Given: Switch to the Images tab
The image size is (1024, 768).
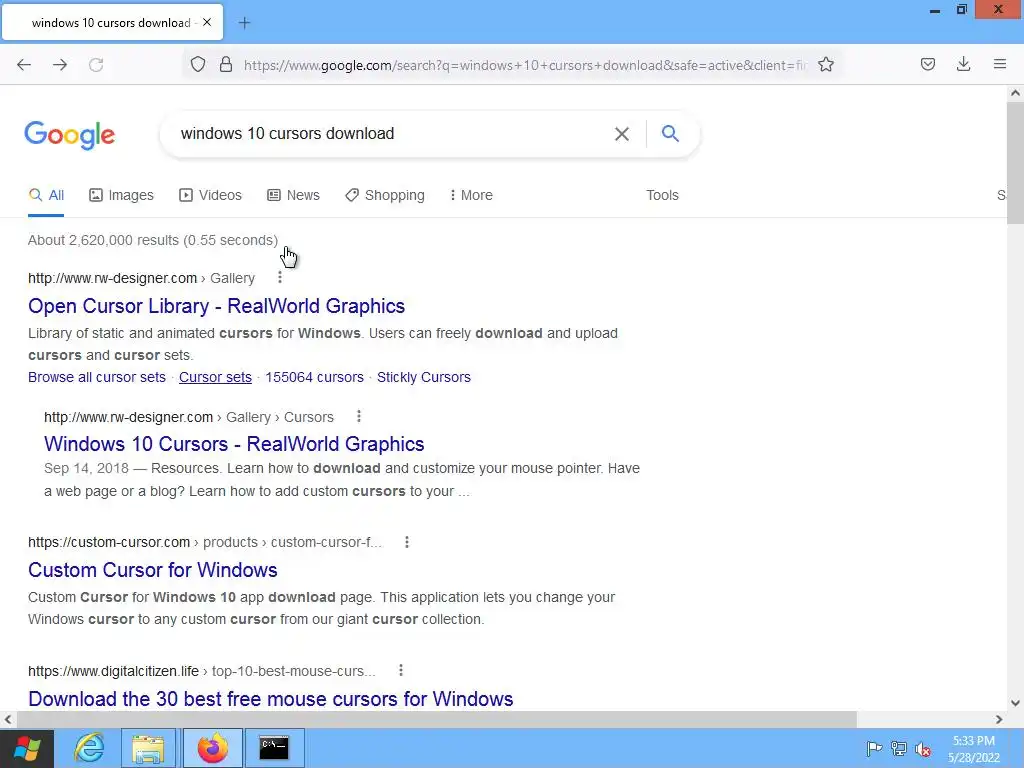Looking at the screenshot, I should [121, 195].
